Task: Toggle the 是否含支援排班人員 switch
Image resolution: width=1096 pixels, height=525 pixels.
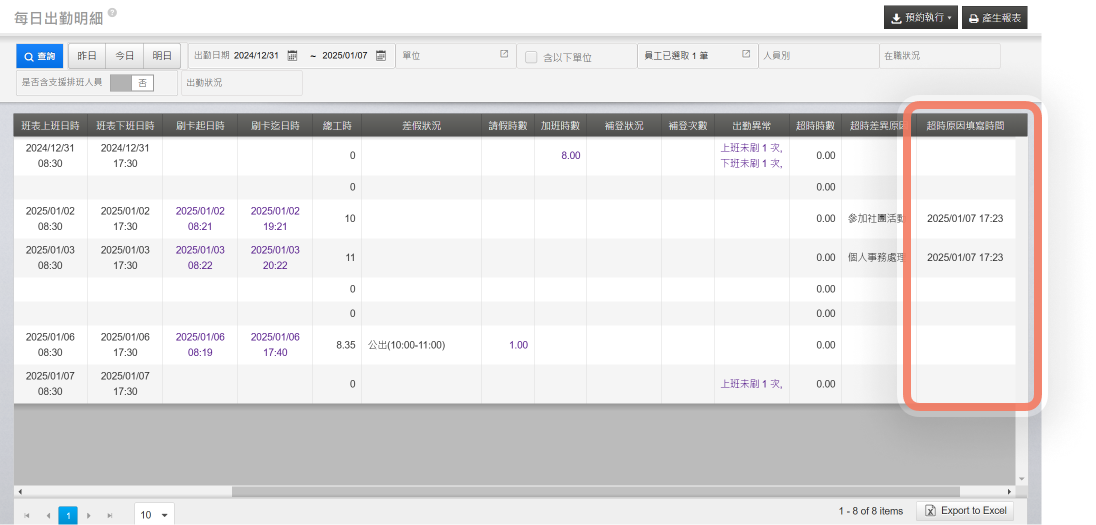Action: click(132, 83)
